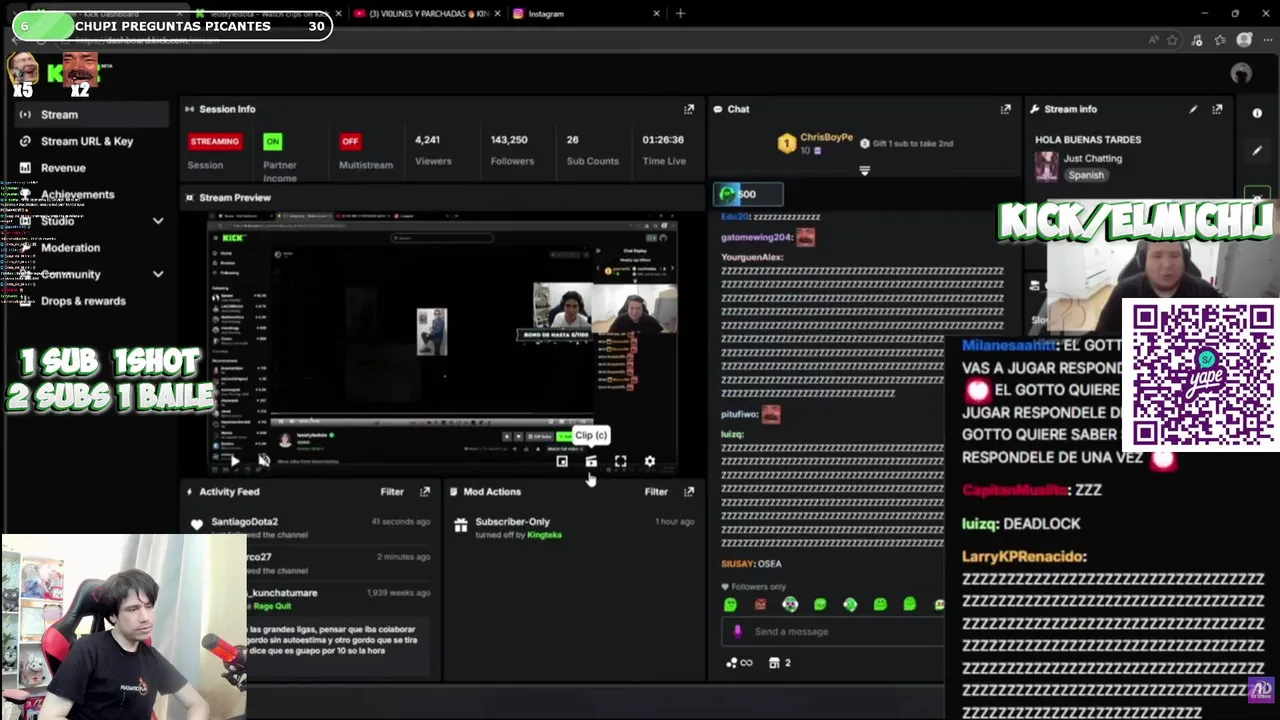Open a new browser tab
Screen dimensions: 1280x720
pos(680,13)
